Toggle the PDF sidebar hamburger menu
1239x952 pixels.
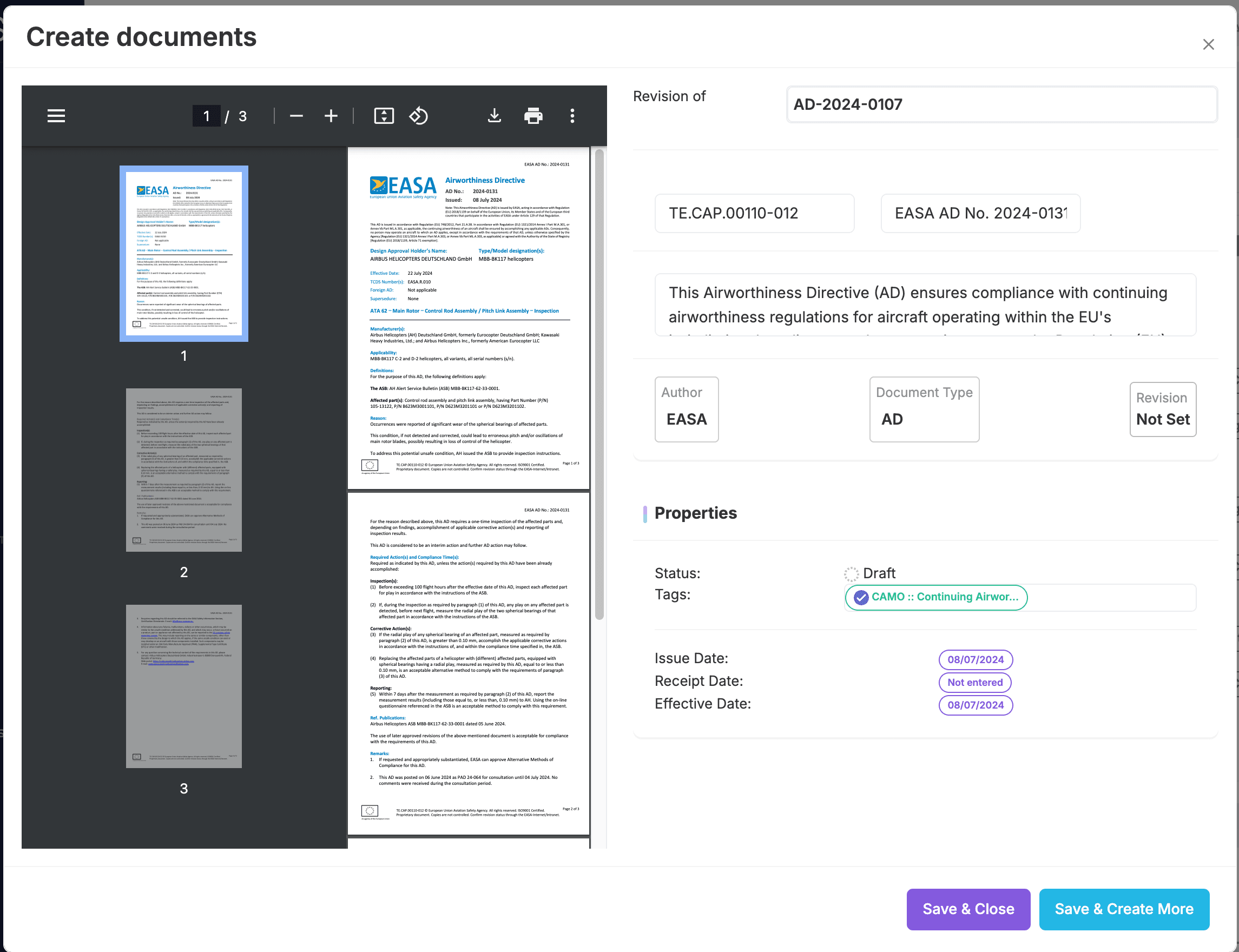pyautogui.click(x=56, y=116)
